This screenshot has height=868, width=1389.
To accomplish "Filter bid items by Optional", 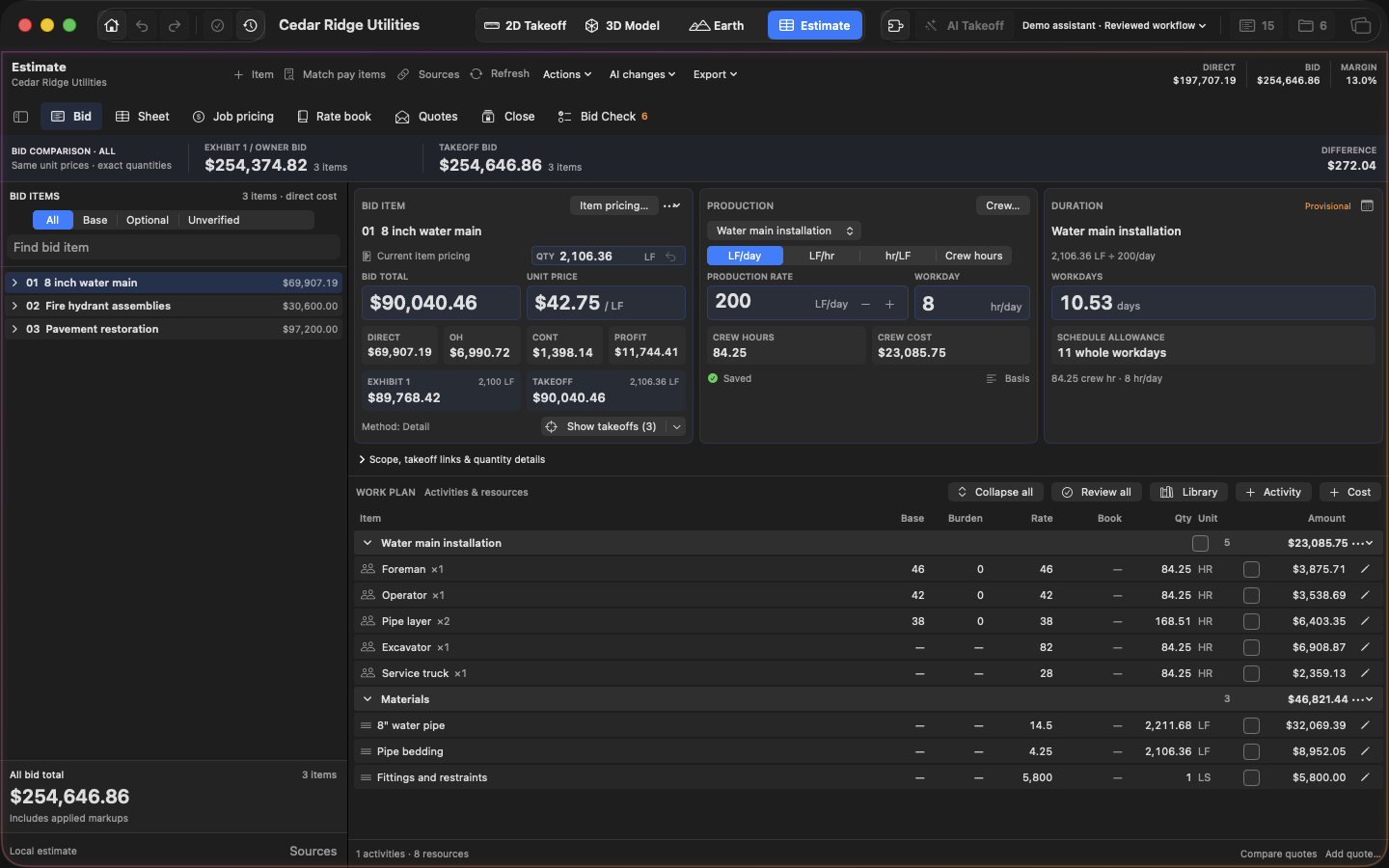I will click(x=148, y=220).
